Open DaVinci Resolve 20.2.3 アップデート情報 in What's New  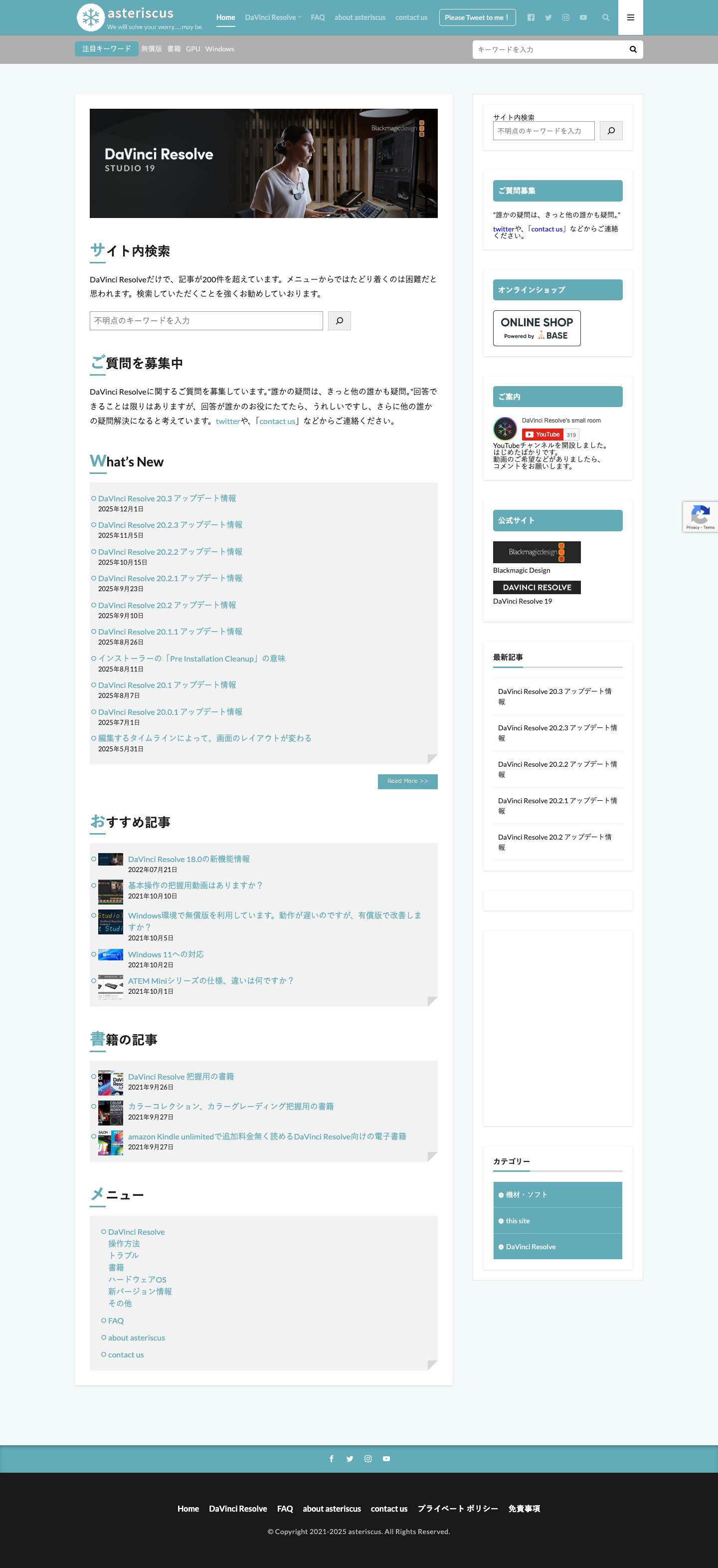pyautogui.click(x=171, y=525)
